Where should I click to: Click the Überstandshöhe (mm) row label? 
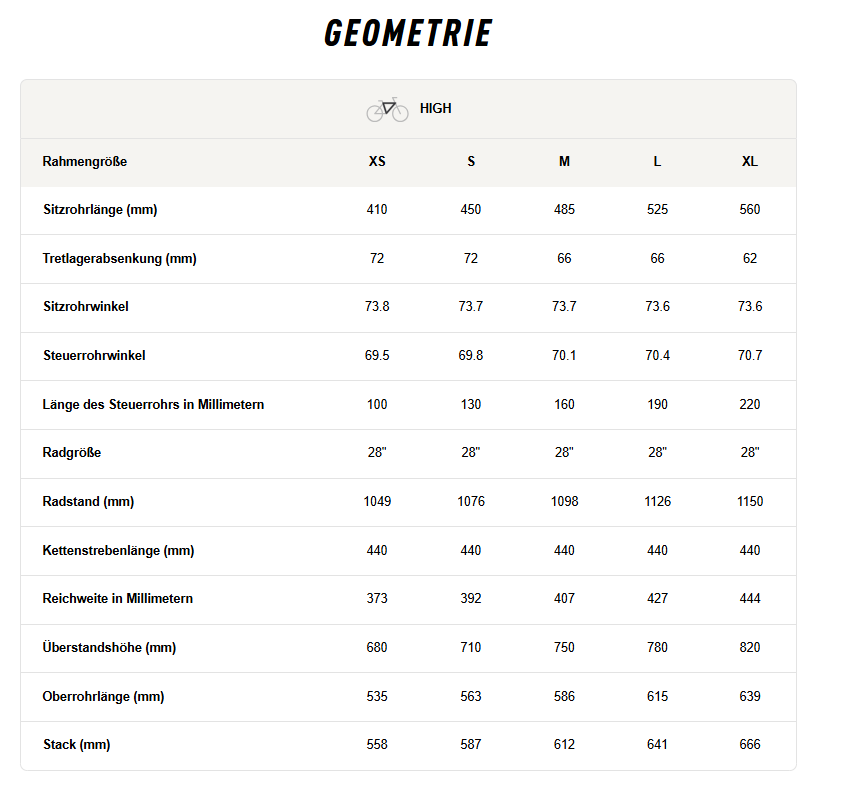110,648
